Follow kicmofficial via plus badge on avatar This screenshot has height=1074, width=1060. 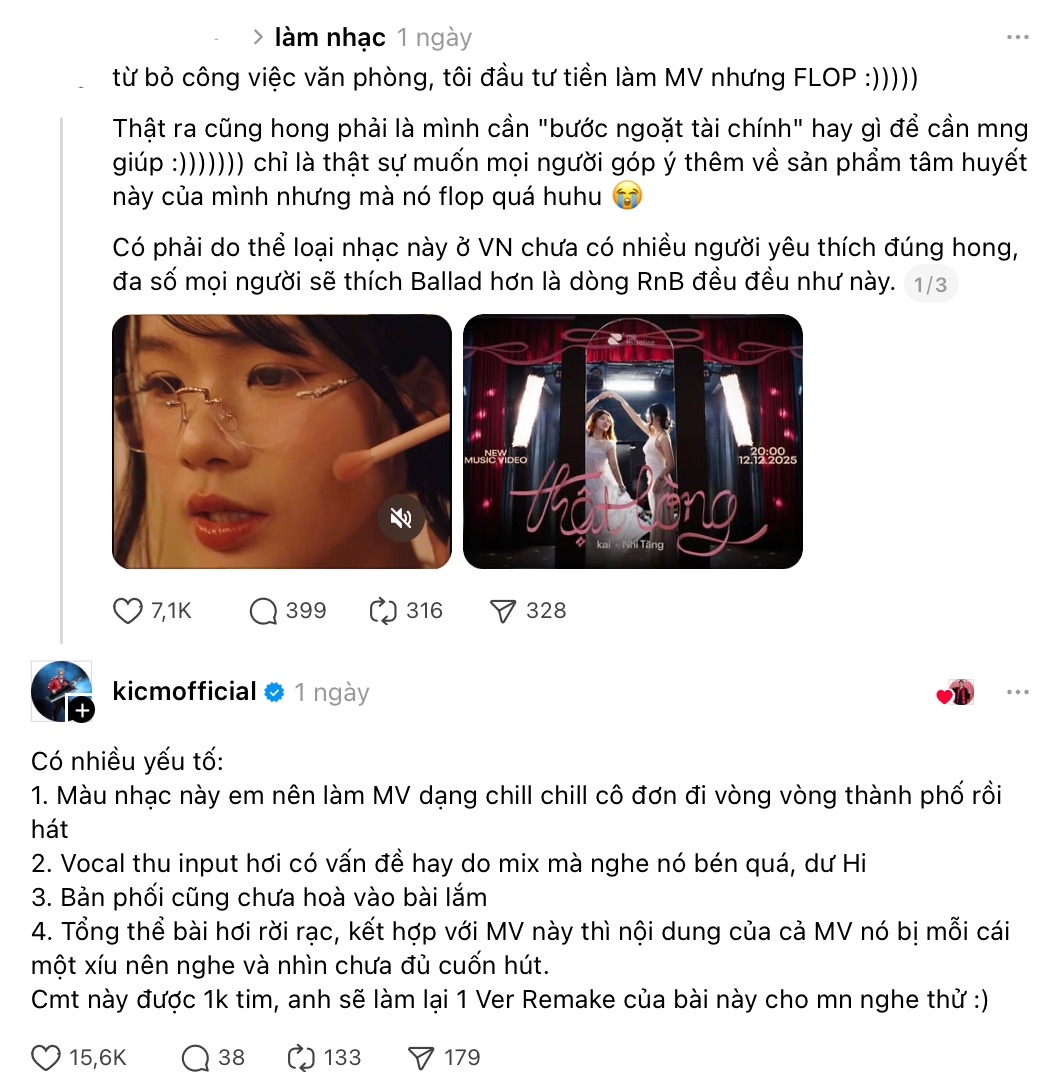pyautogui.click(x=81, y=710)
